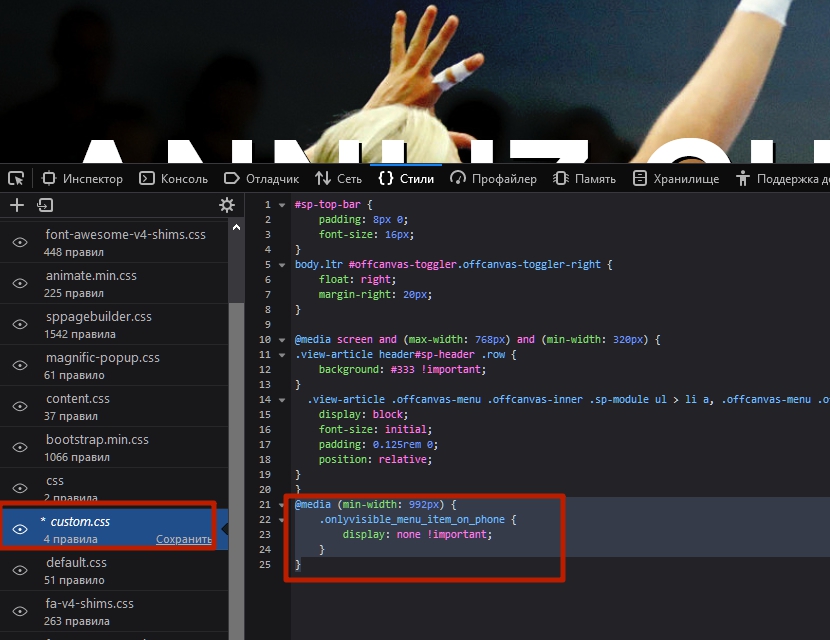Click the Инспектор panel icon
Image resolution: width=830 pixels, height=640 pixels.
coord(49,179)
